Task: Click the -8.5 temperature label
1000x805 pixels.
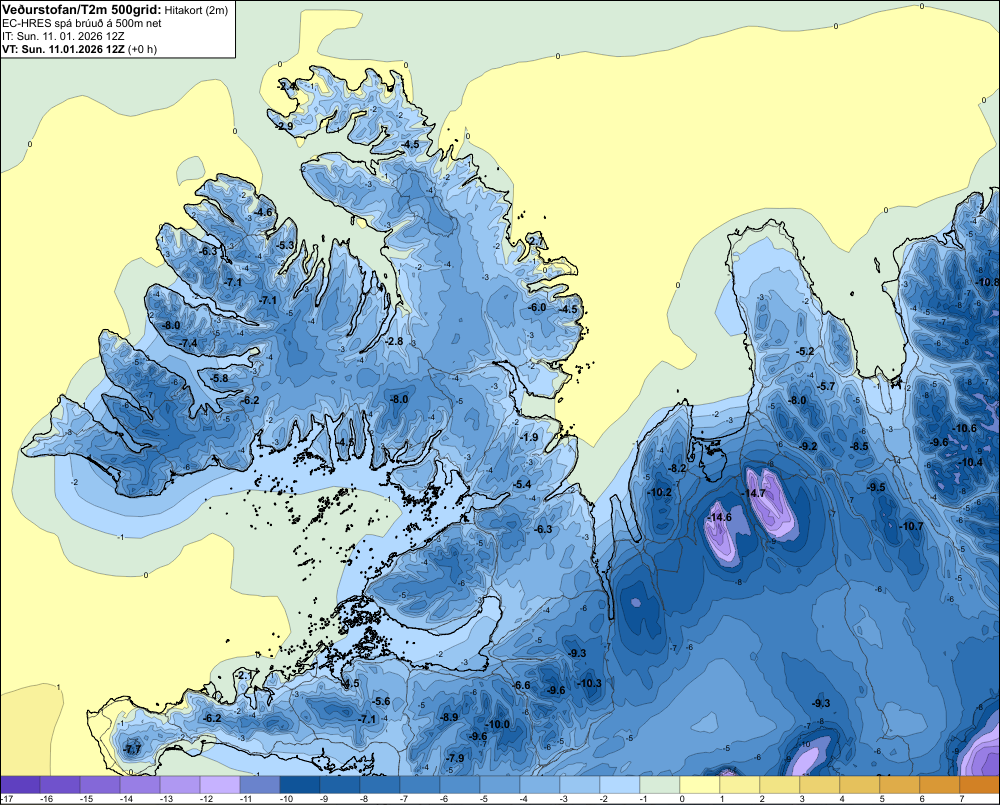Action: click(x=860, y=447)
